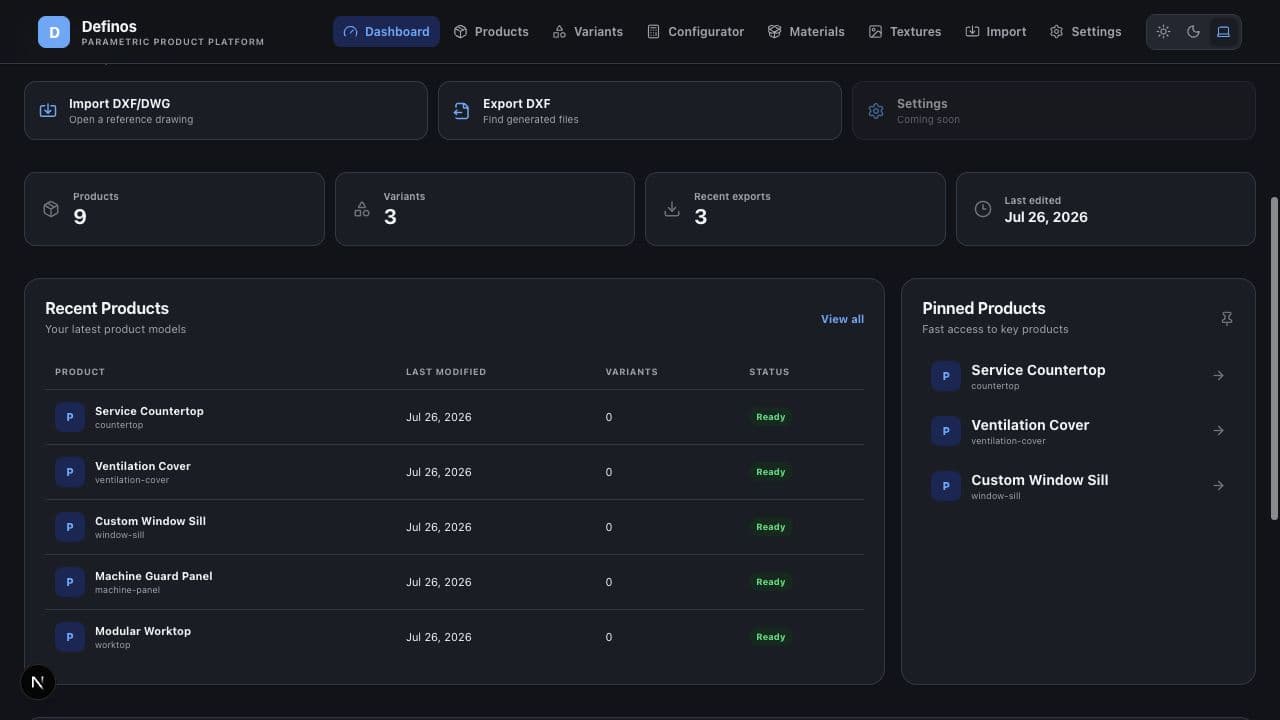The width and height of the screenshot is (1280, 720).
Task: Click Modular Worktop row P icon
Action: click(x=70, y=637)
